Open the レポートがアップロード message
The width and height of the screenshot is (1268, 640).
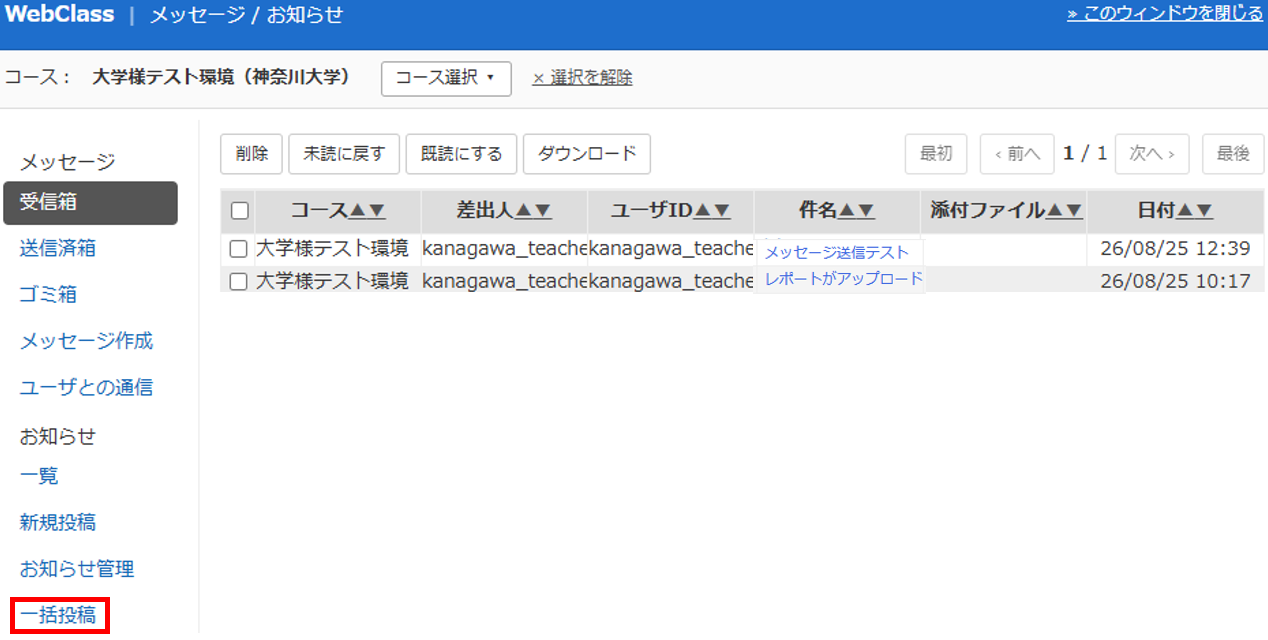tap(844, 279)
